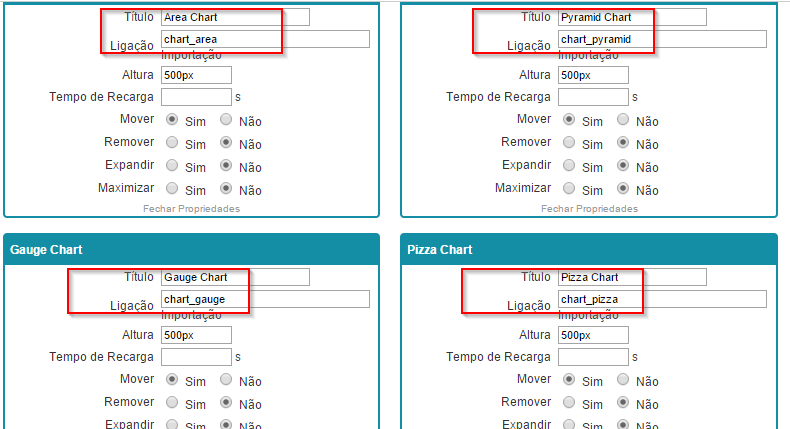Image resolution: width=790 pixels, height=429 pixels.
Task: Select Não for Mover in Pyramid Chart panel
Action: tap(623, 120)
